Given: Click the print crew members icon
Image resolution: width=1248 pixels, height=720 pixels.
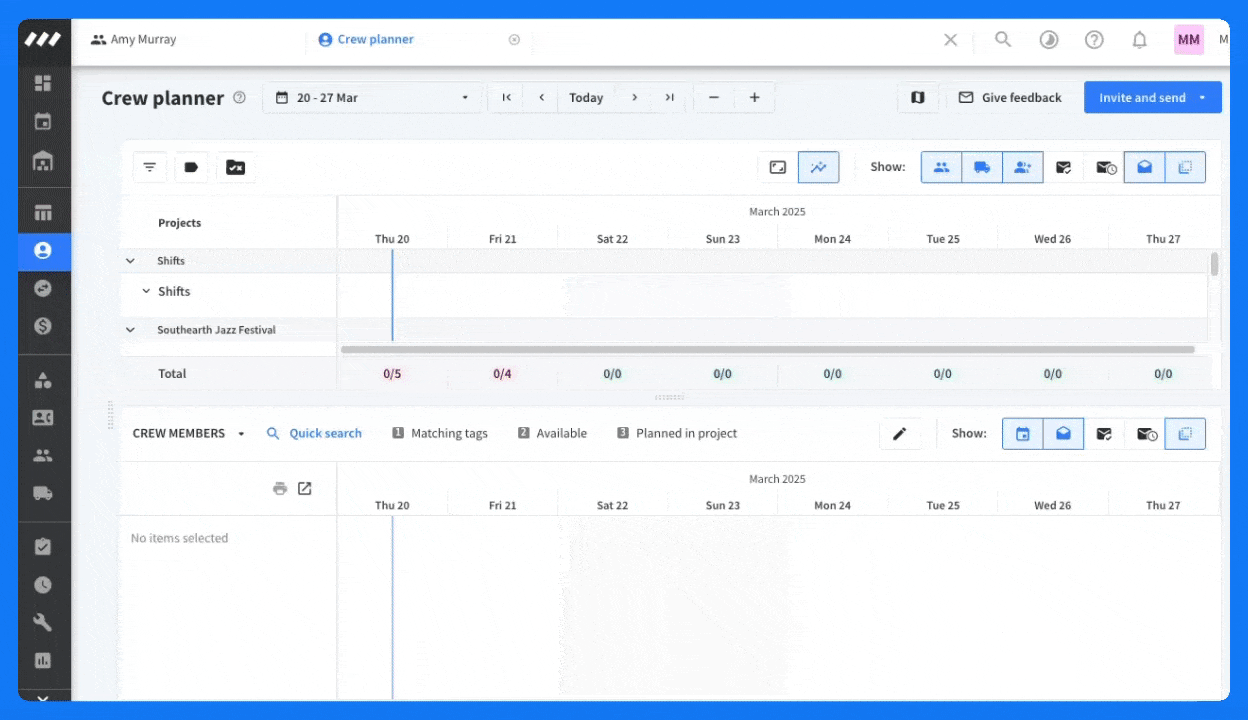Looking at the screenshot, I should [280, 488].
